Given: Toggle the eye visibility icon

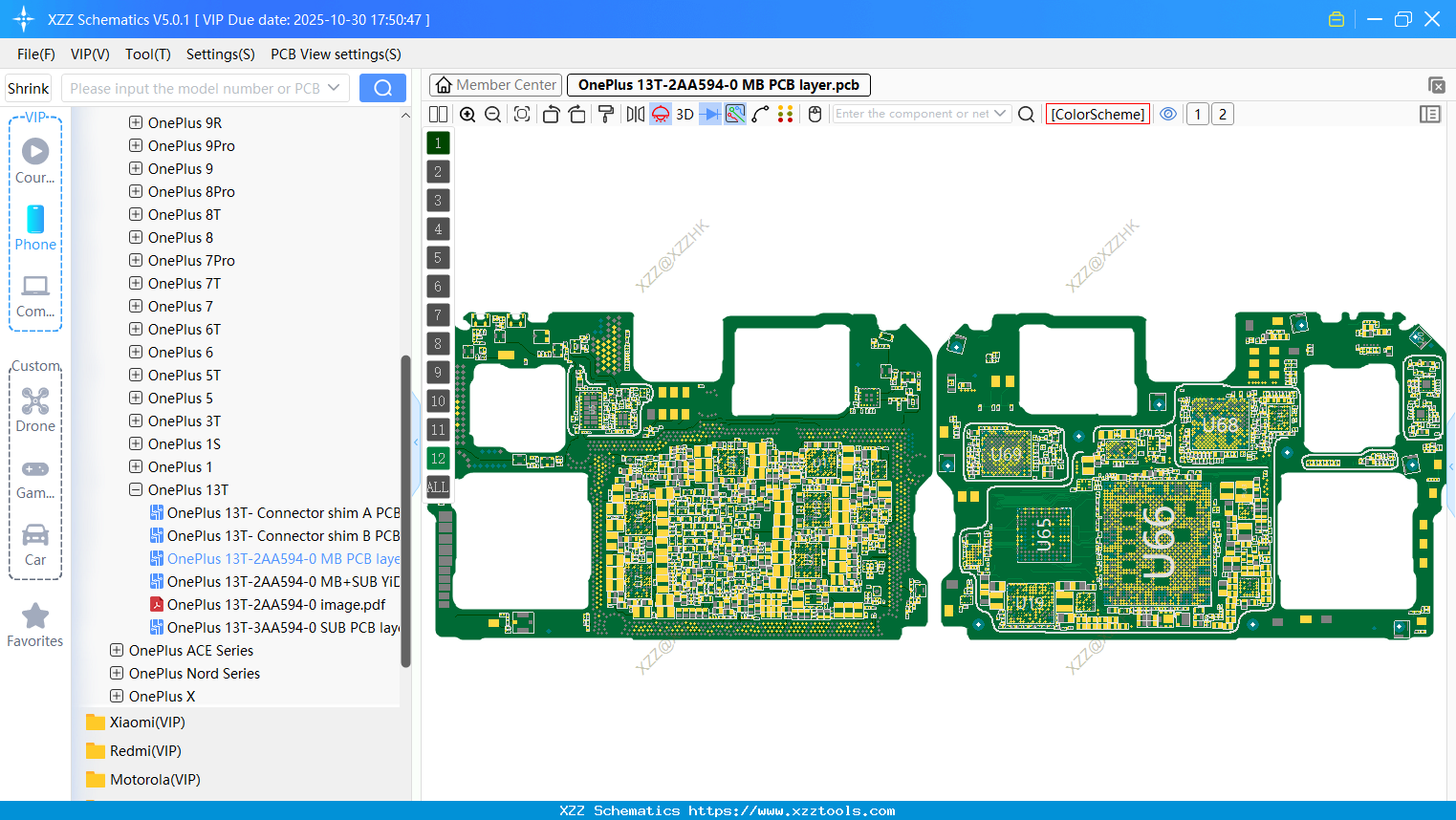Looking at the screenshot, I should [x=1168, y=114].
